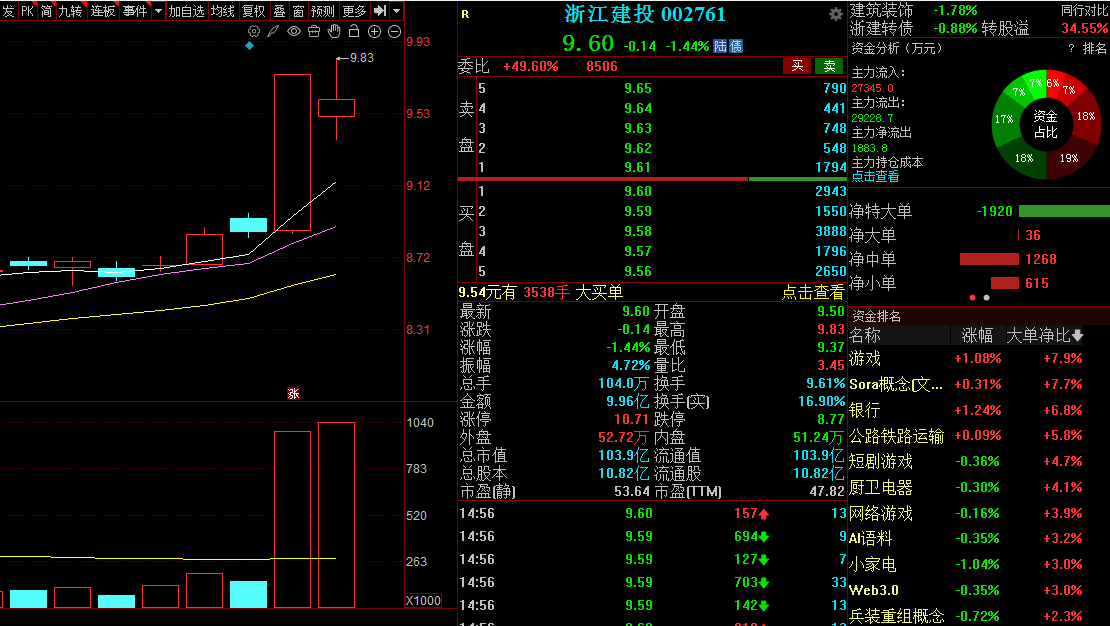Click the 资金占比 donut chart center

[x=1046, y=125]
